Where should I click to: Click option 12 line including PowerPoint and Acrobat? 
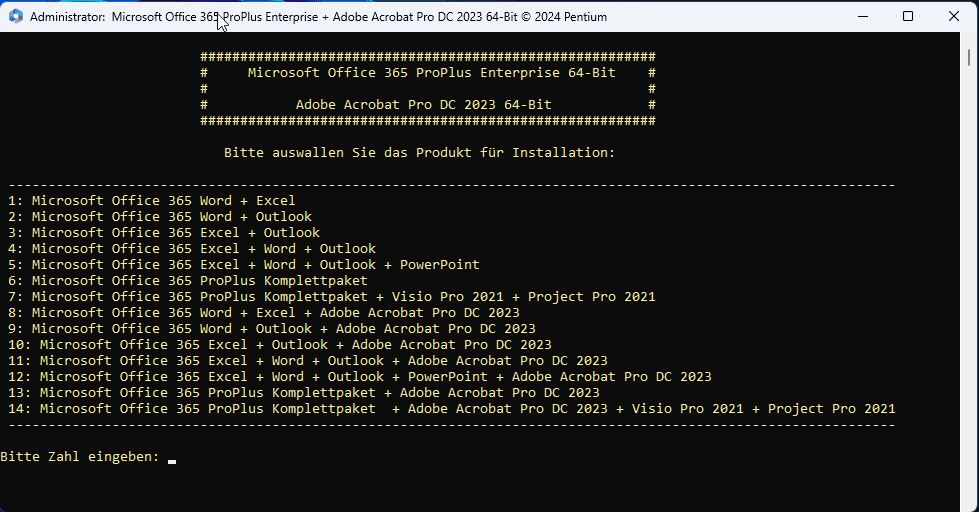click(360, 377)
